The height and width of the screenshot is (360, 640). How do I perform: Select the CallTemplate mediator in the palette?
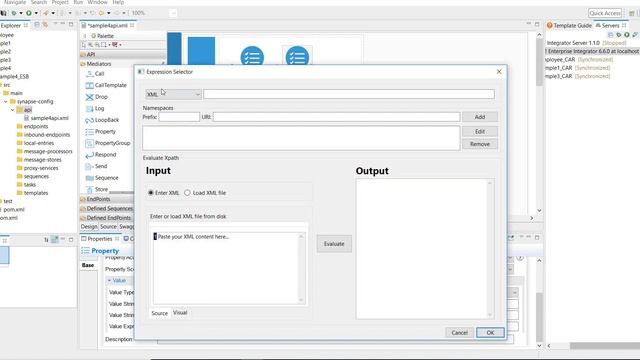106,85
